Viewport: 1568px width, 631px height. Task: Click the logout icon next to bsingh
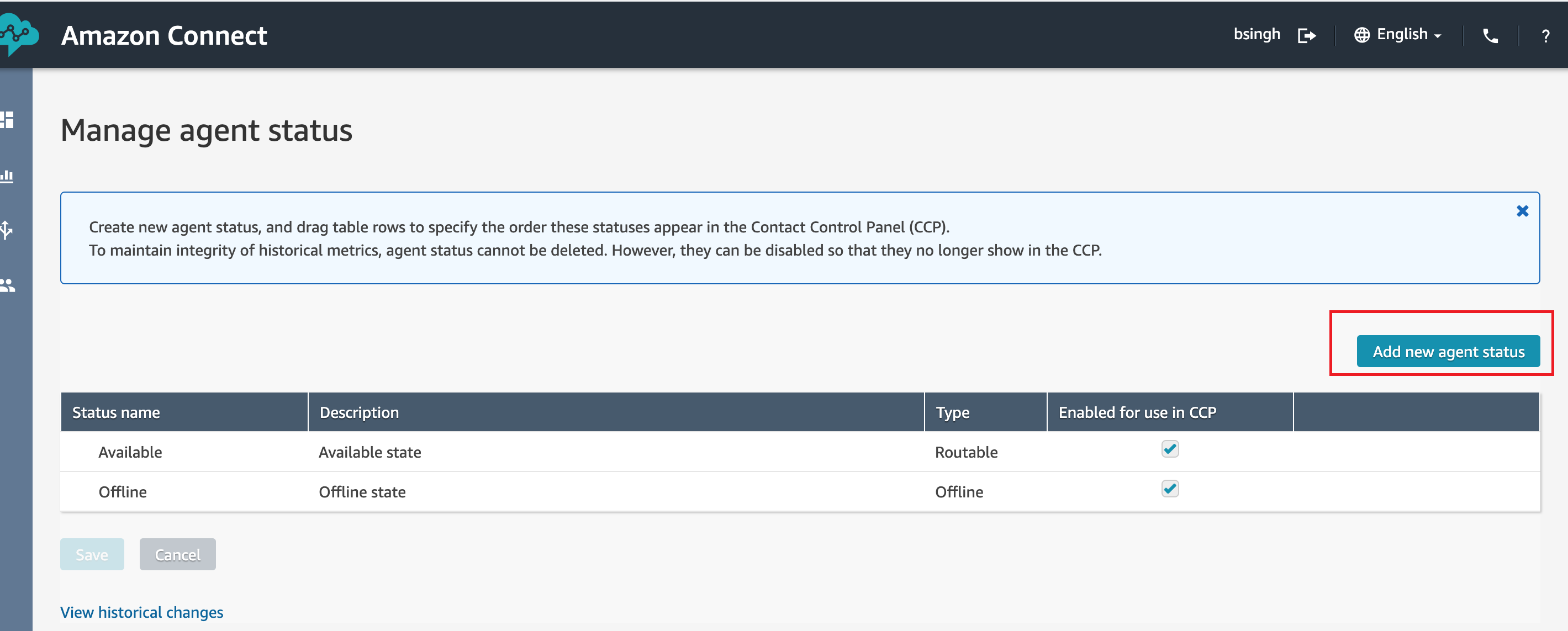click(x=1306, y=35)
